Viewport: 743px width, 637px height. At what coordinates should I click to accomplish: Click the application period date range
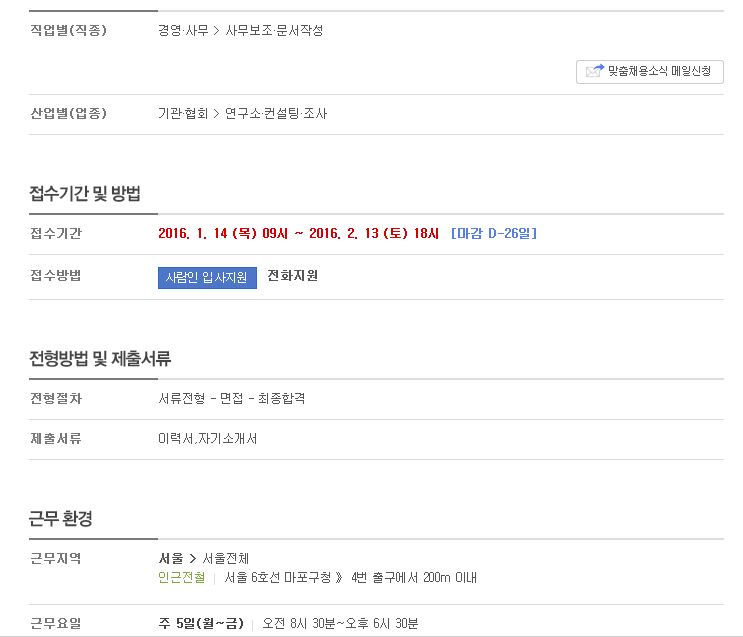tap(299, 233)
